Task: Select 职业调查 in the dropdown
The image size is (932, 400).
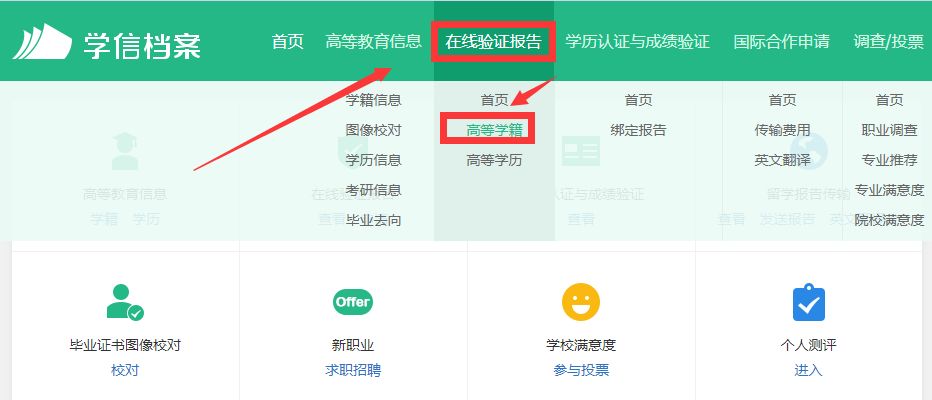Action: tap(889, 130)
